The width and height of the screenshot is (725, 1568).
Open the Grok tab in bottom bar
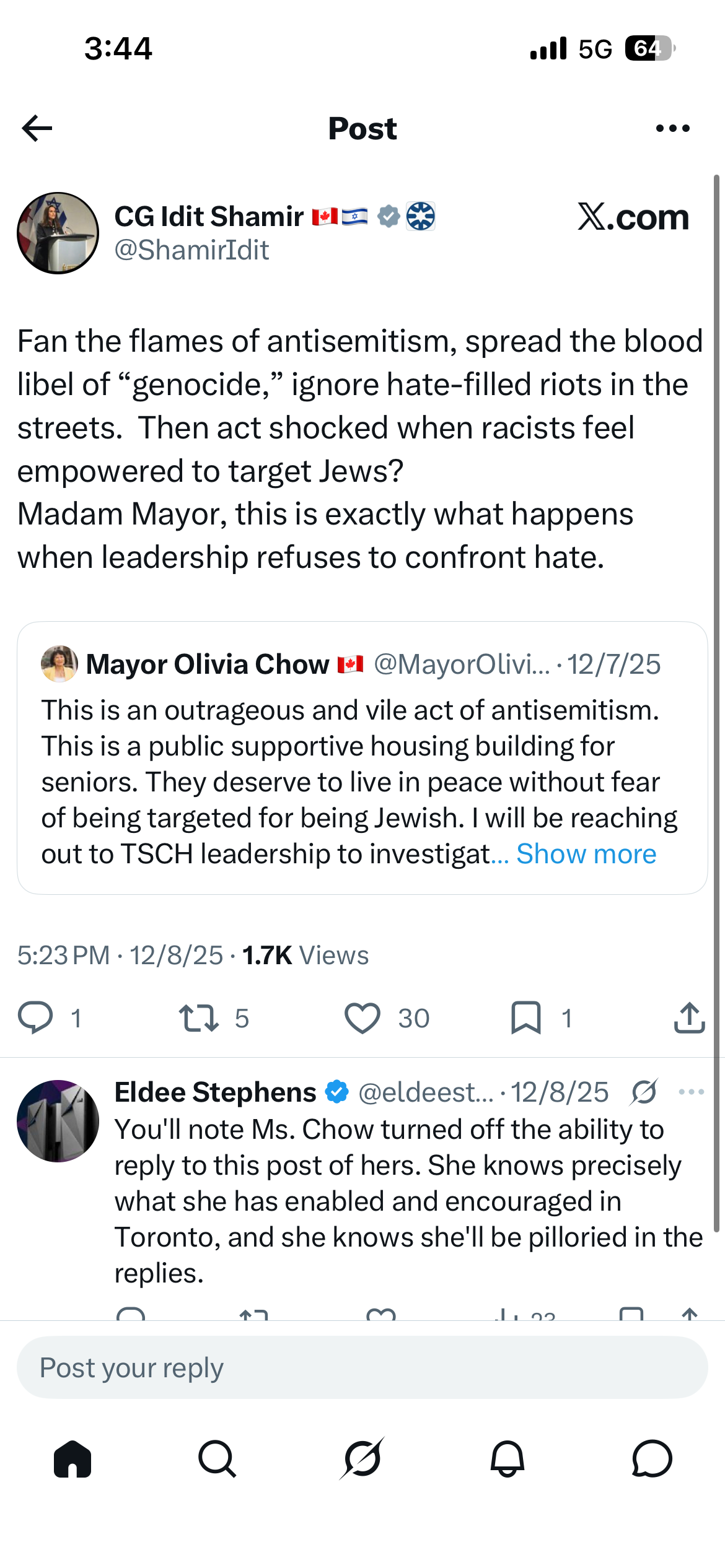pos(362,1459)
